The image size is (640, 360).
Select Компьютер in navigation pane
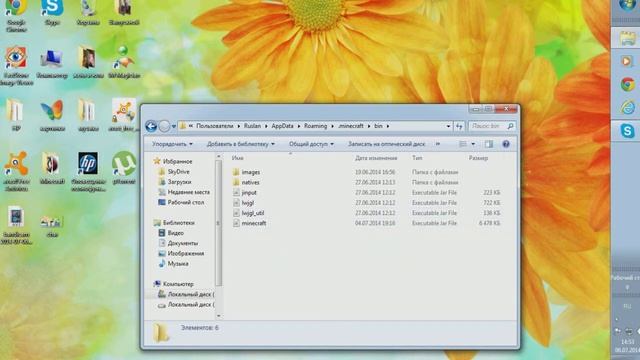point(178,284)
